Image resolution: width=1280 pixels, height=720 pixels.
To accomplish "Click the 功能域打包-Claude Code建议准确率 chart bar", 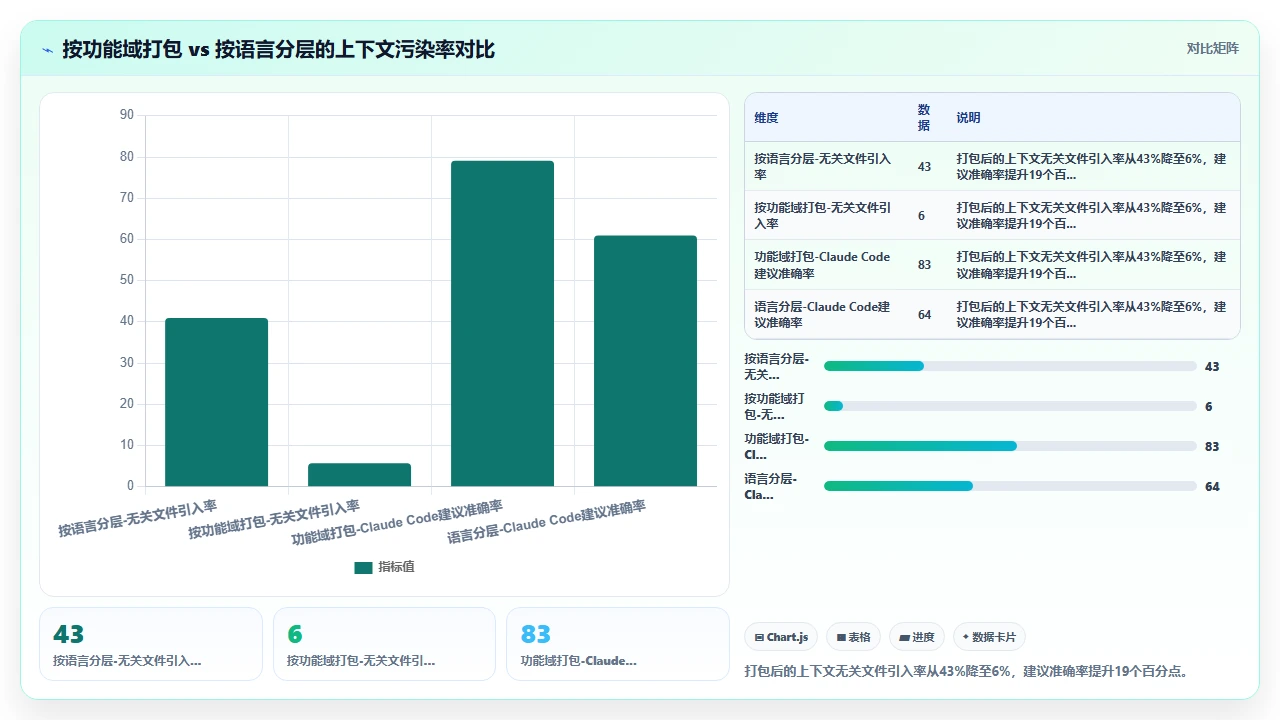I will tap(502, 324).
